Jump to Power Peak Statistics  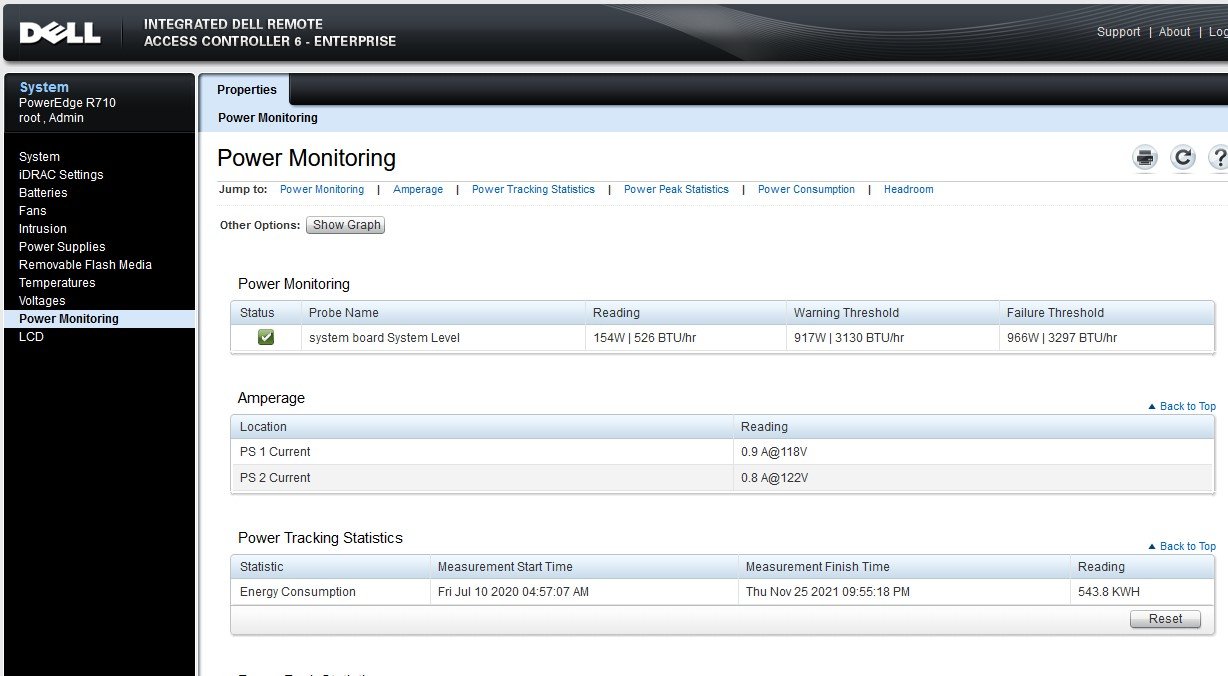pos(676,189)
